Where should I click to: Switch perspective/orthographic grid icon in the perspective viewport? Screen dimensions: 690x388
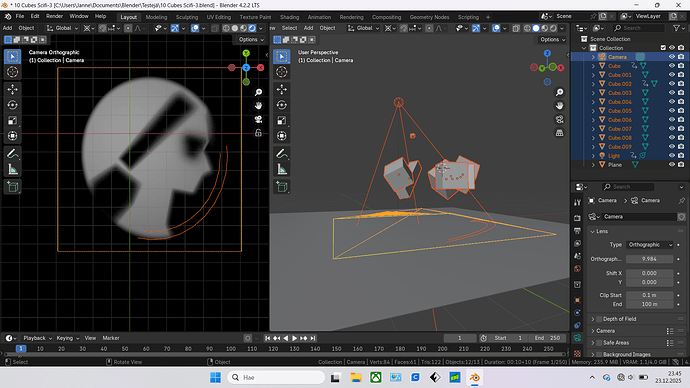pos(559,133)
